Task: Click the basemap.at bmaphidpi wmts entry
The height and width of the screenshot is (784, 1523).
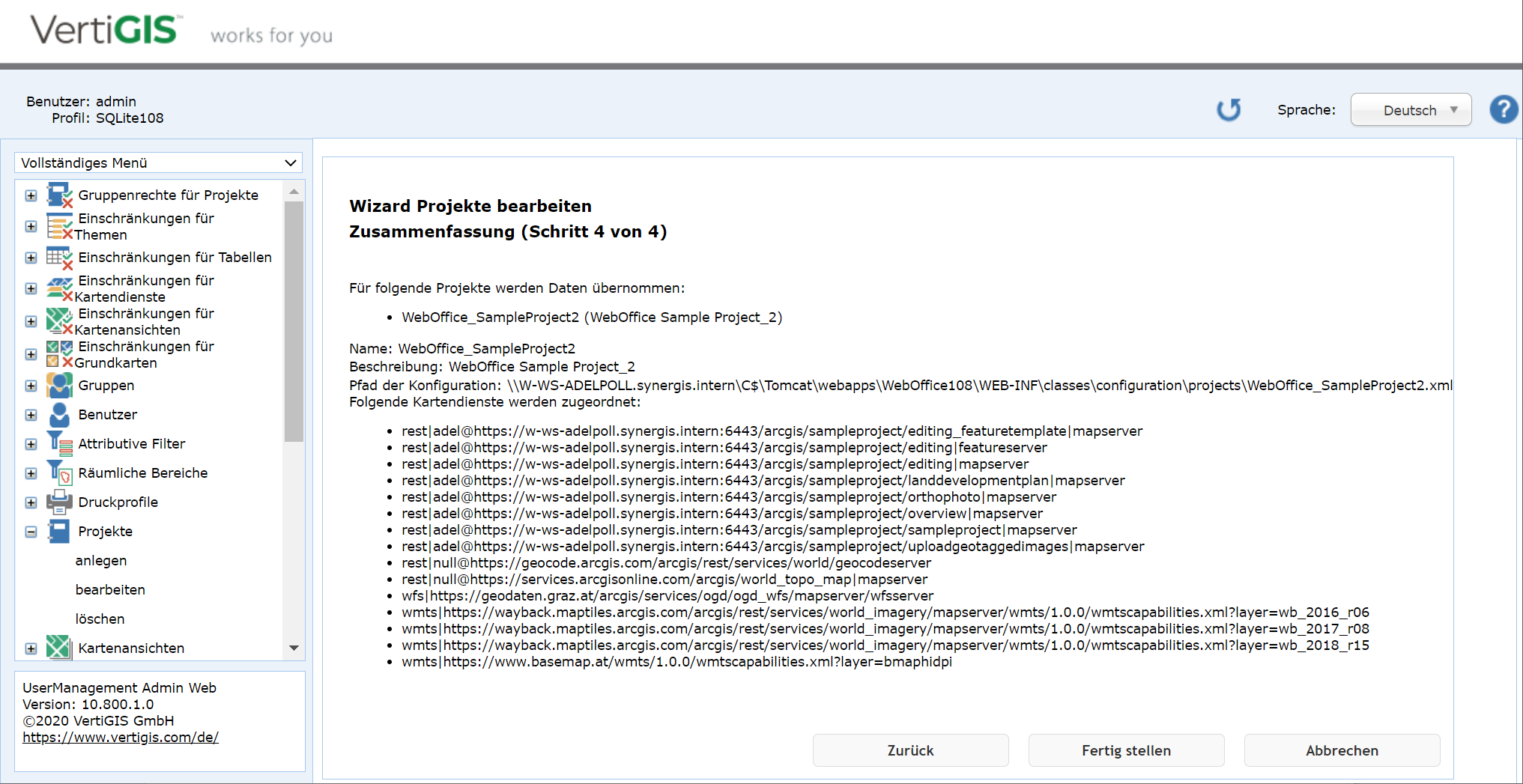Action: coord(677,662)
